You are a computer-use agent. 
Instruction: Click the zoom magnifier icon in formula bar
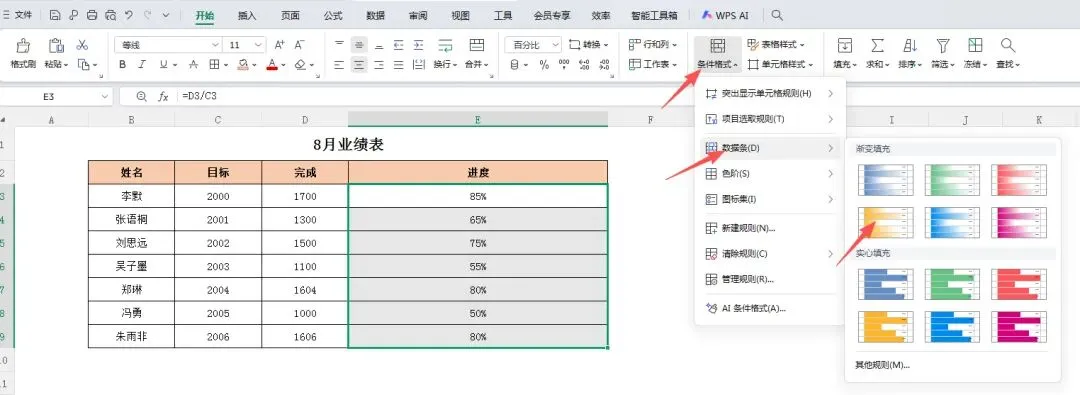point(142,97)
